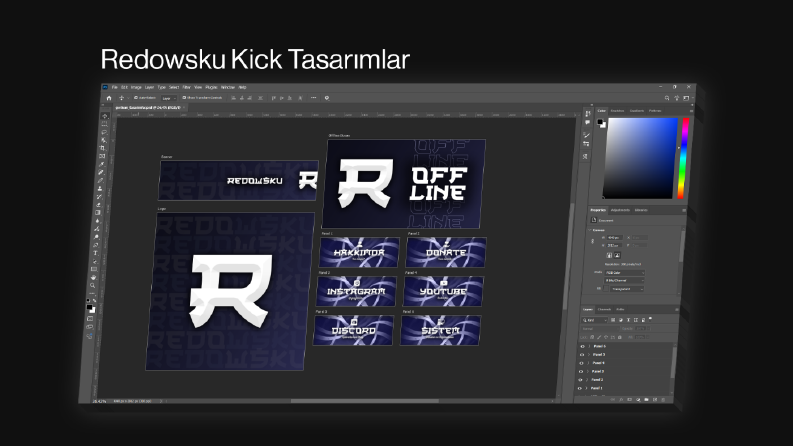Click the lock all padlock icon
This screenshot has width=793, height=446.
(x=620, y=337)
